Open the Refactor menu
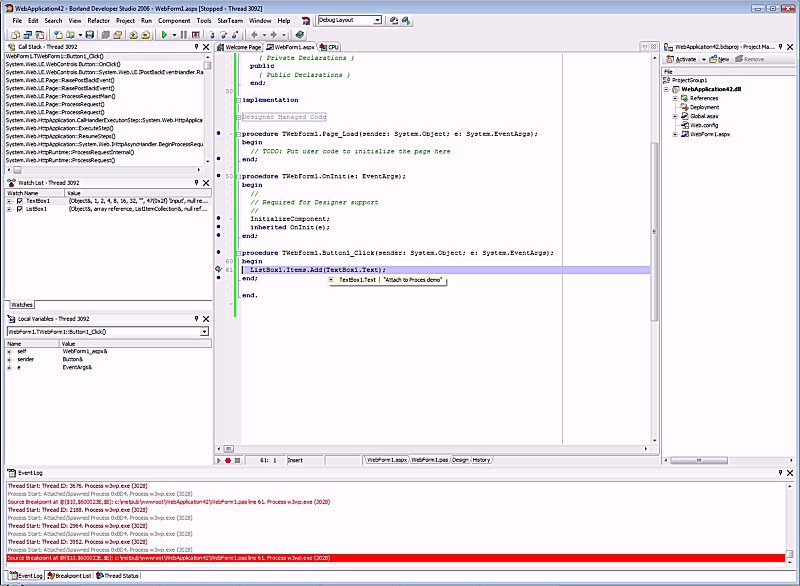 [98, 20]
